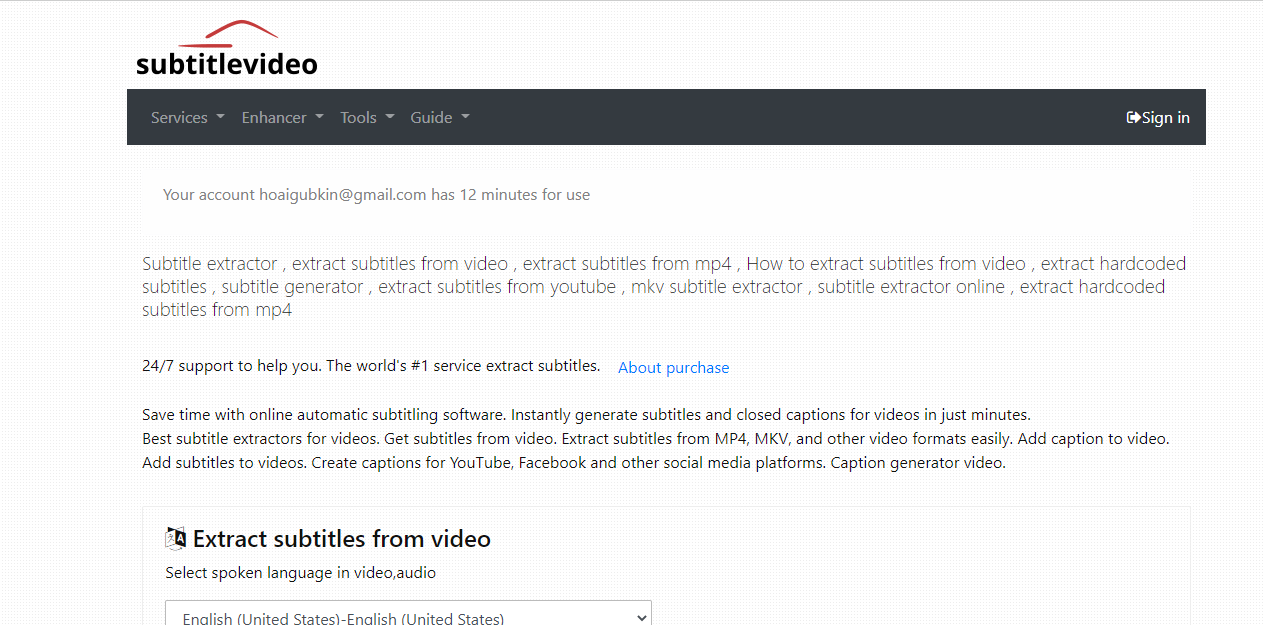Open the Tools dropdown menu
This screenshot has height=625, width=1263.
[x=366, y=117]
